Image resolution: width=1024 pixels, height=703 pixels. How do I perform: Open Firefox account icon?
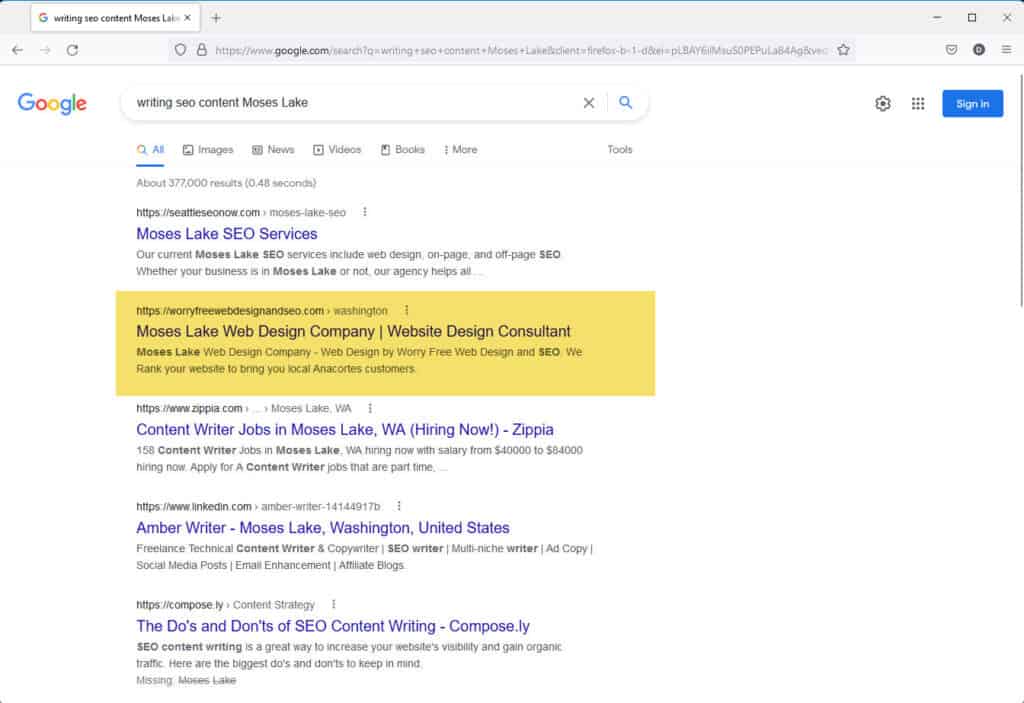(x=979, y=50)
